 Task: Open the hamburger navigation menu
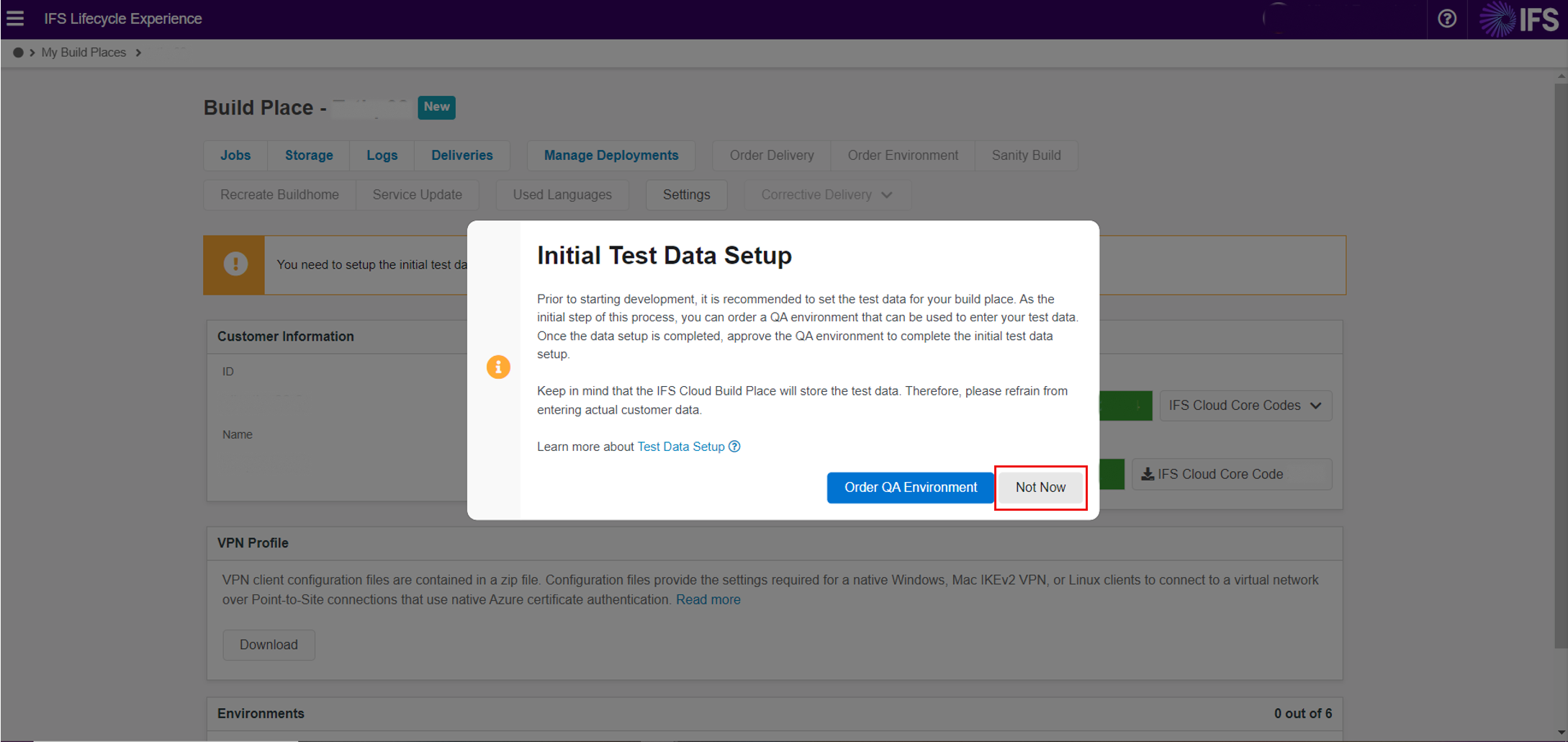pos(15,19)
